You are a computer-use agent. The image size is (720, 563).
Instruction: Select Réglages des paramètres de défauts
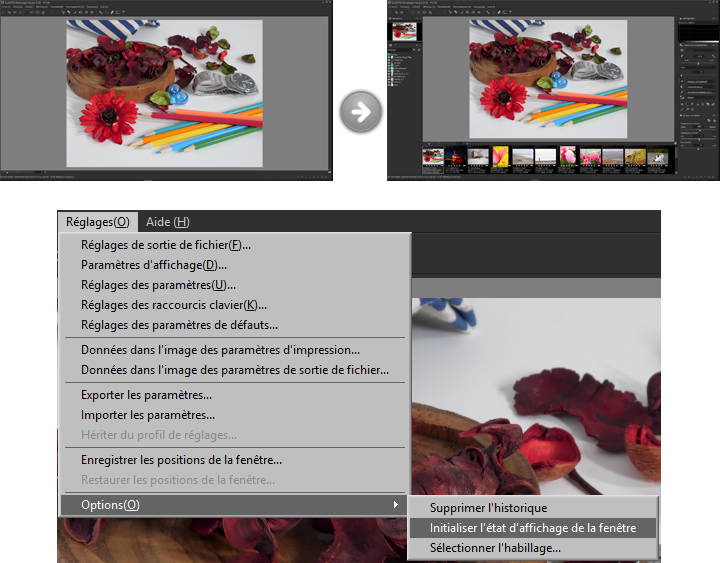[x=179, y=325]
